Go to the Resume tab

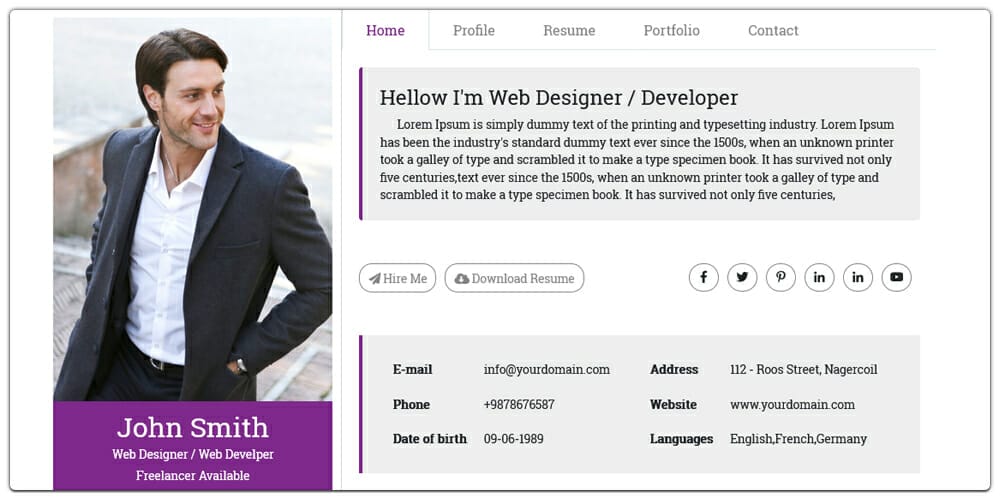coord(569,30)
